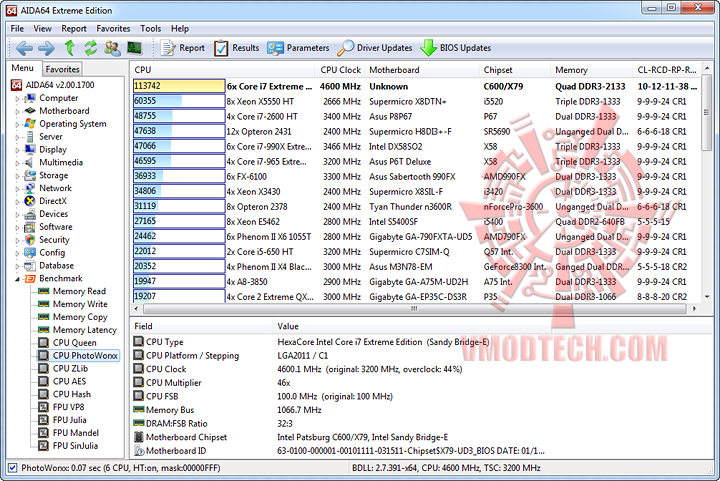Open Results from the toolbar
The image size is (720, 481).
[236, 48]
